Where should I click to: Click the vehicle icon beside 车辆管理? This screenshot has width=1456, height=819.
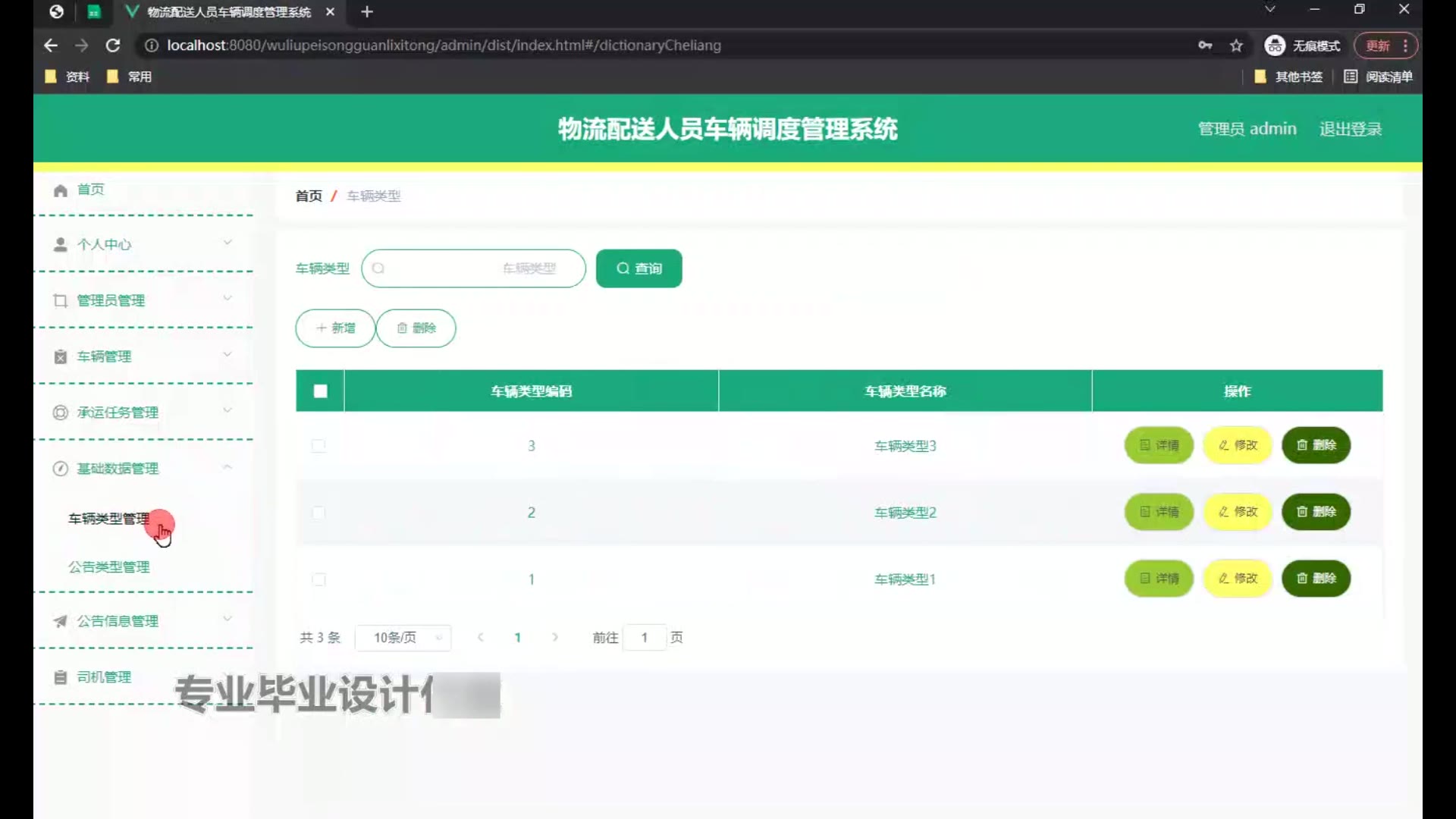(61, 356)
